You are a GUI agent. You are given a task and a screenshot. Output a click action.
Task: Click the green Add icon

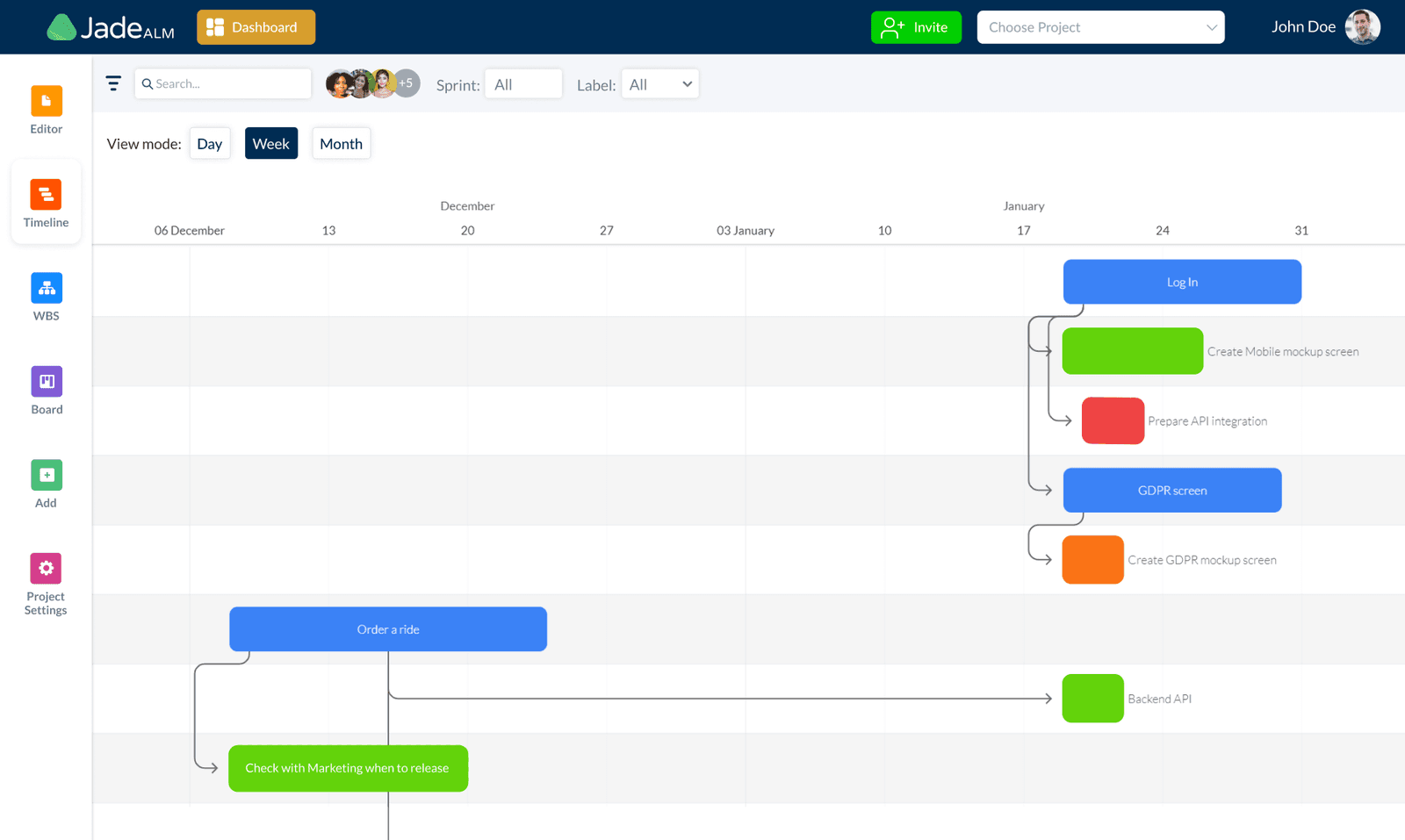click(47, 475)
